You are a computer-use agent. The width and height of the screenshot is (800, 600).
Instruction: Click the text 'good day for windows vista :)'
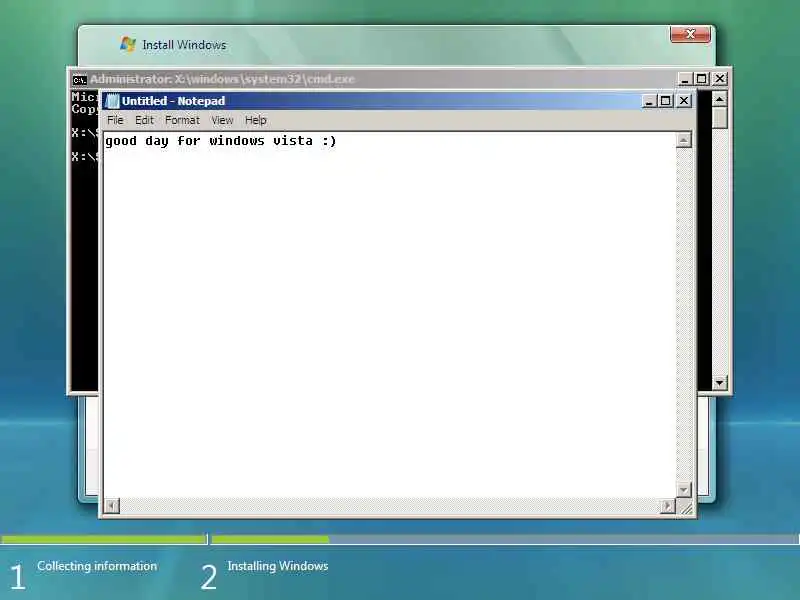point(220,141)
